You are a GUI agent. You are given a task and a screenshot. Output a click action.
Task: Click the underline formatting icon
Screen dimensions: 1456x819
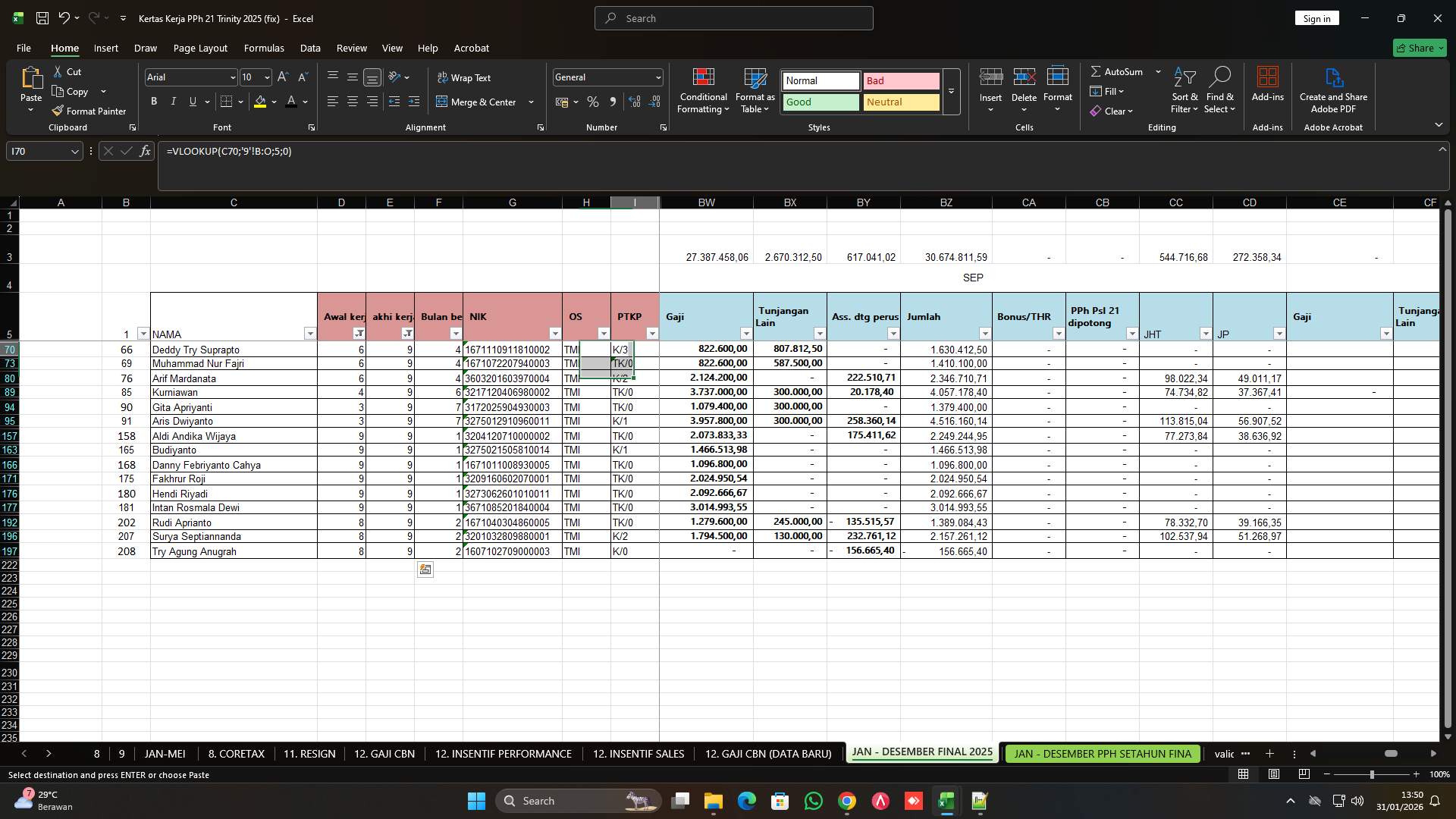tap(192, 101)
